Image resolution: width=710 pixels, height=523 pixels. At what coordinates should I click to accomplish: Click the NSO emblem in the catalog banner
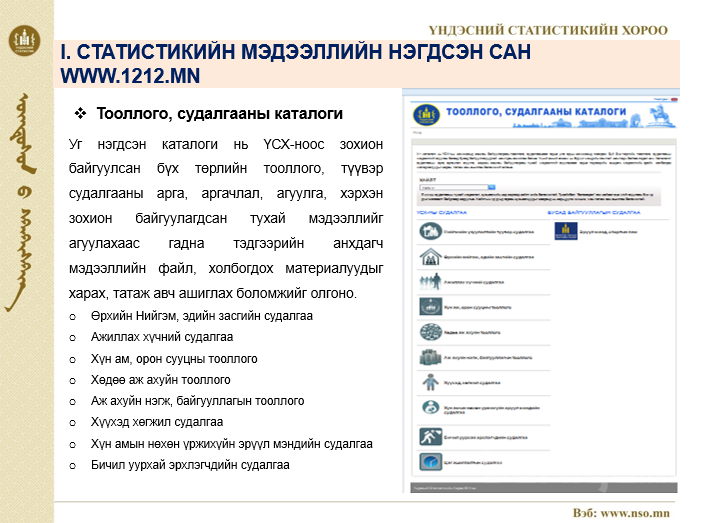tap(426, 114)
